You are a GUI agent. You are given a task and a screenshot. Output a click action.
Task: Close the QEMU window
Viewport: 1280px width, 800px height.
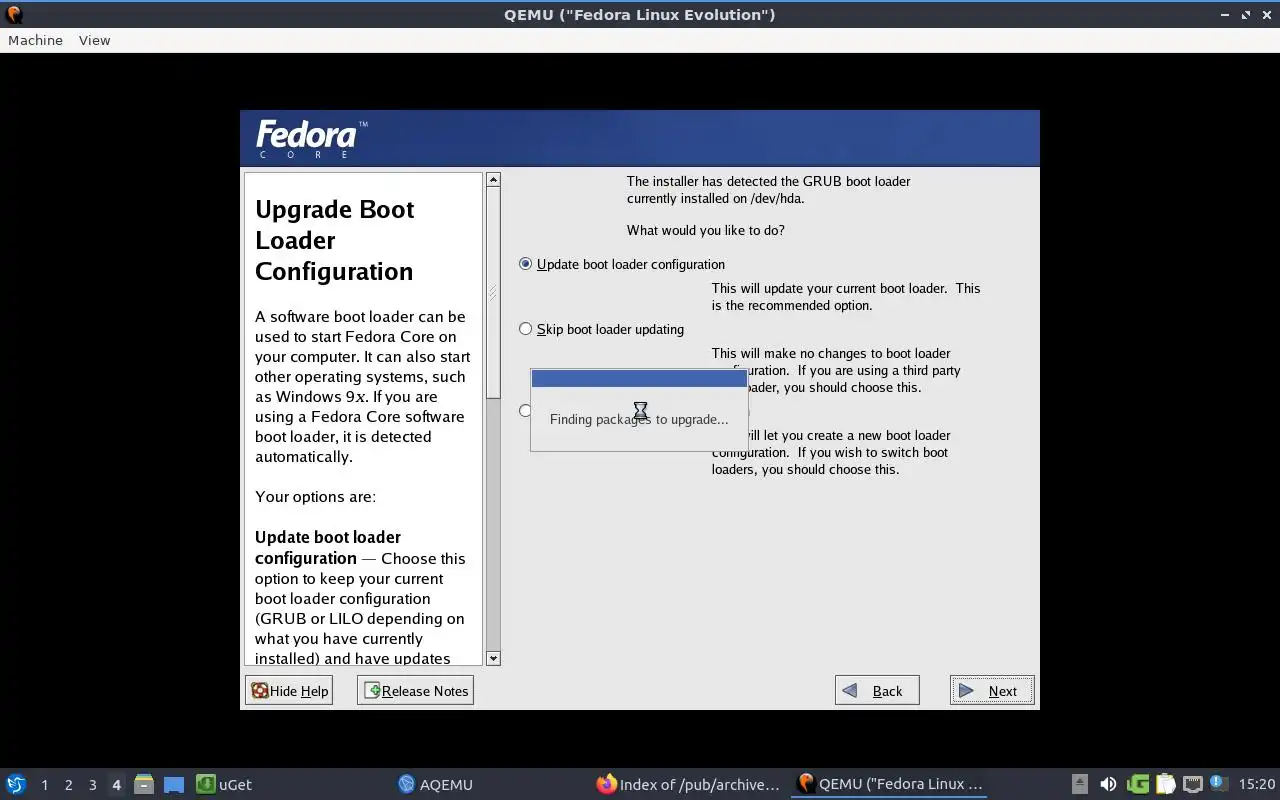[x=1266, y=15]
